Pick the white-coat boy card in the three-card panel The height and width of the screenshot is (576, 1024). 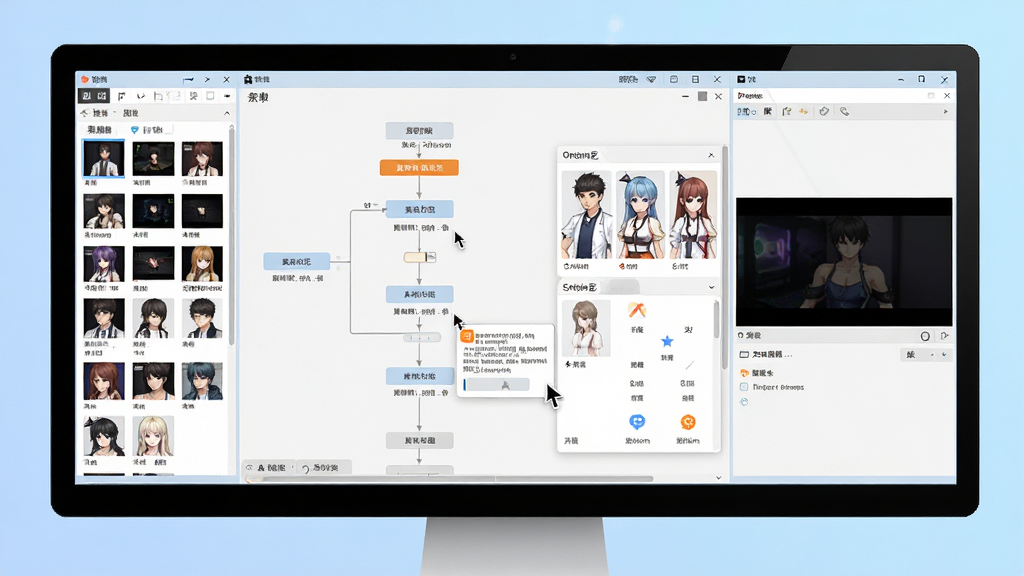(x=586, y=216)
